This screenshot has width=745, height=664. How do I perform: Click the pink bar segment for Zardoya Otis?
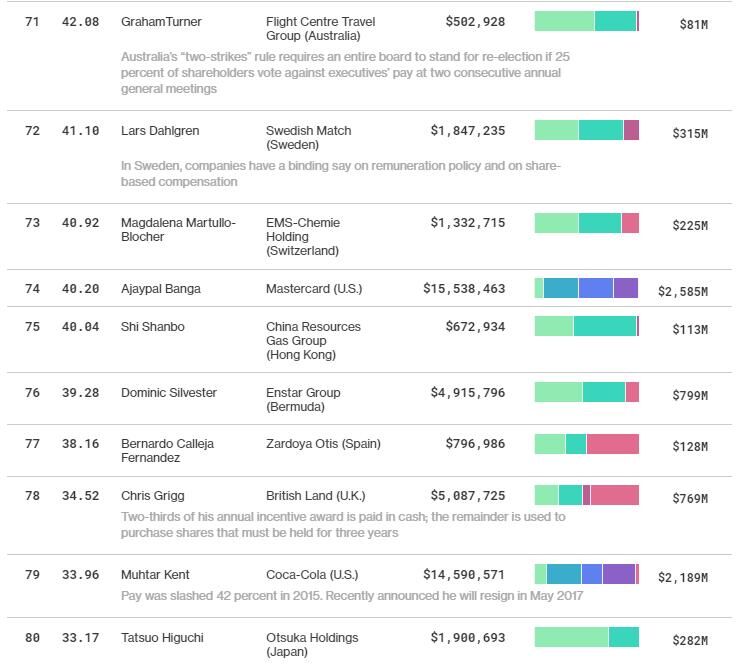click(x=612, y=444)
